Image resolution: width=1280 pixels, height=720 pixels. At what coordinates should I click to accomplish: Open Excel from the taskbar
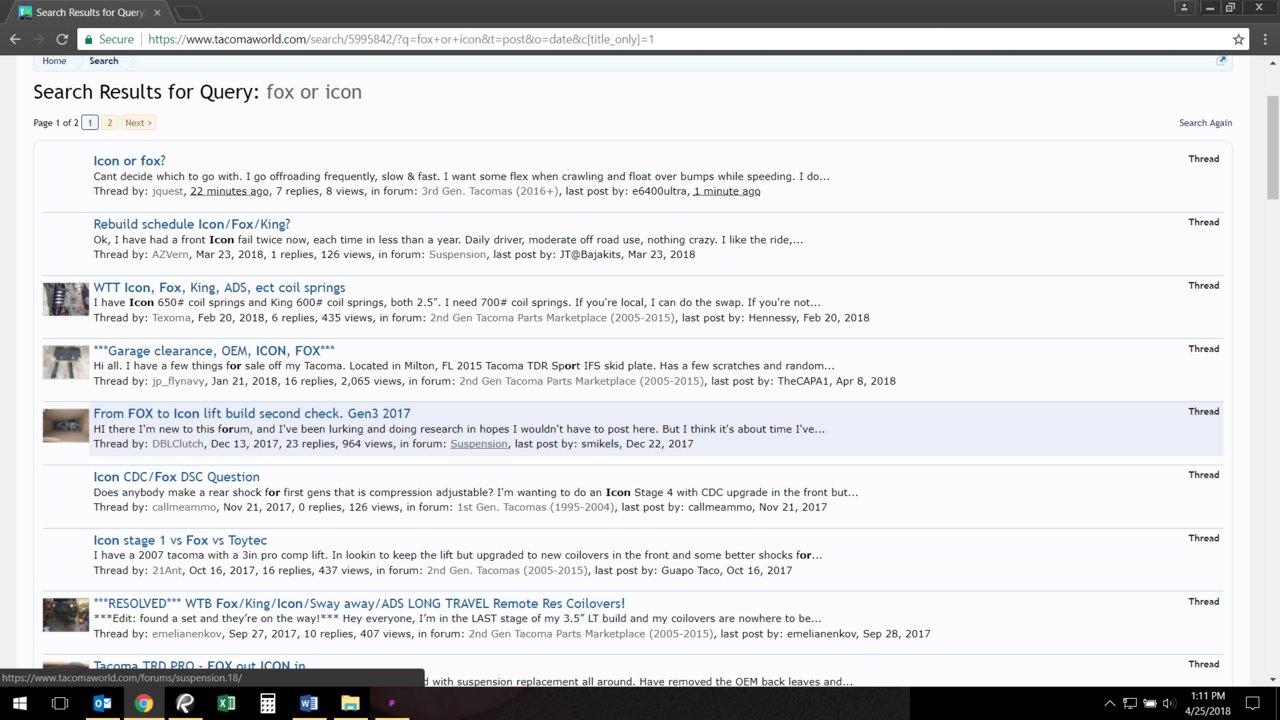pos(226,703)
